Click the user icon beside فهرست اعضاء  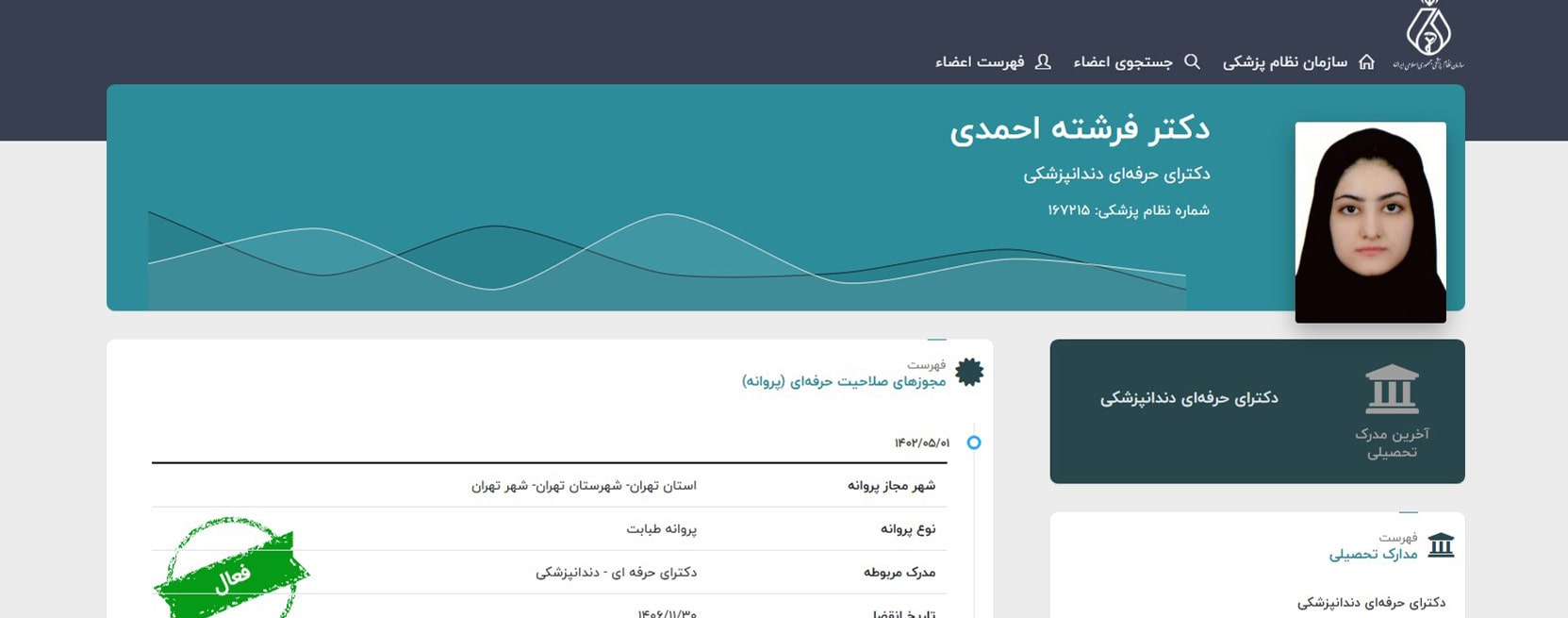coord(1043,62)
